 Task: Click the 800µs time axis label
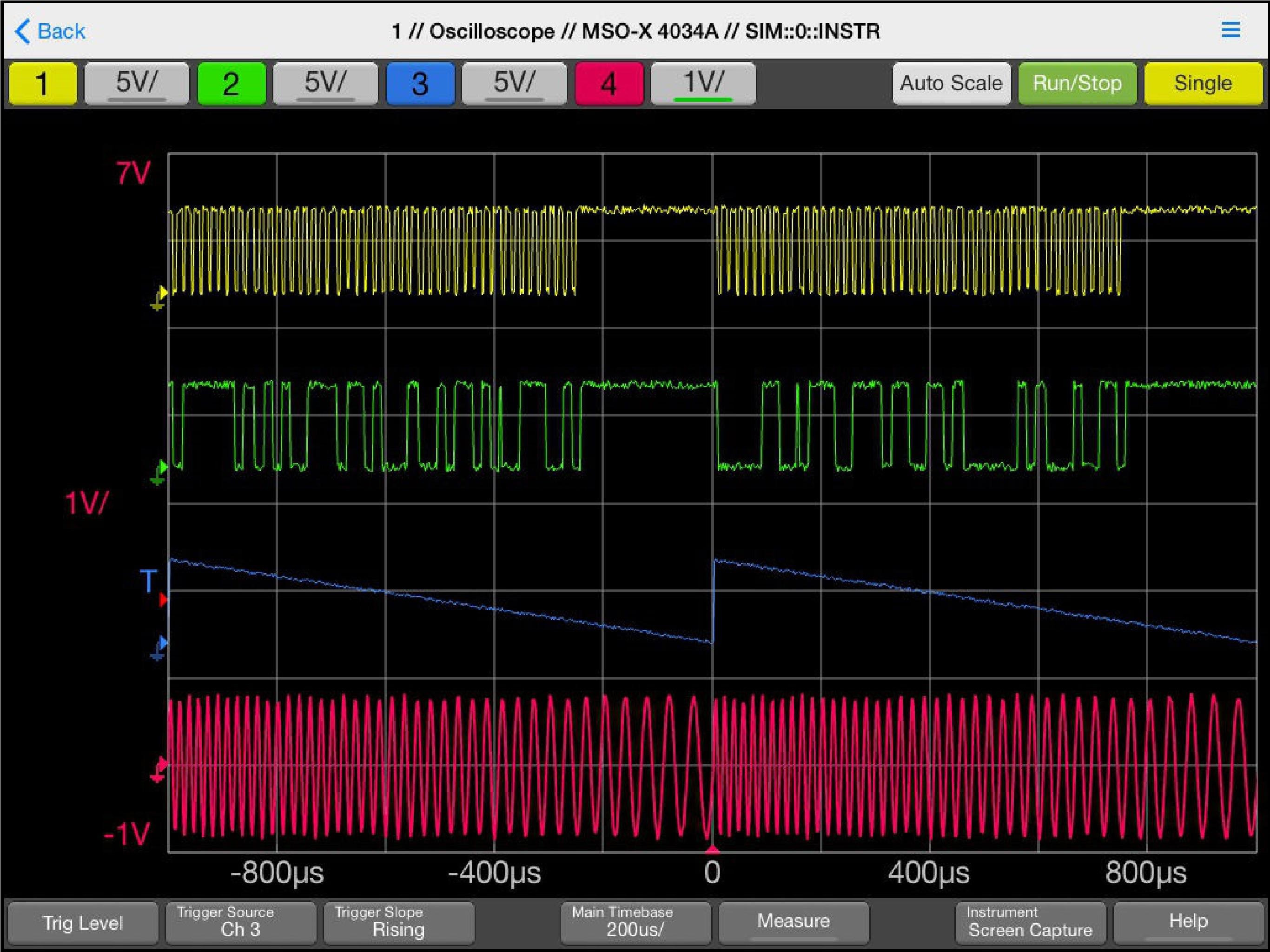click(1146, 873)
